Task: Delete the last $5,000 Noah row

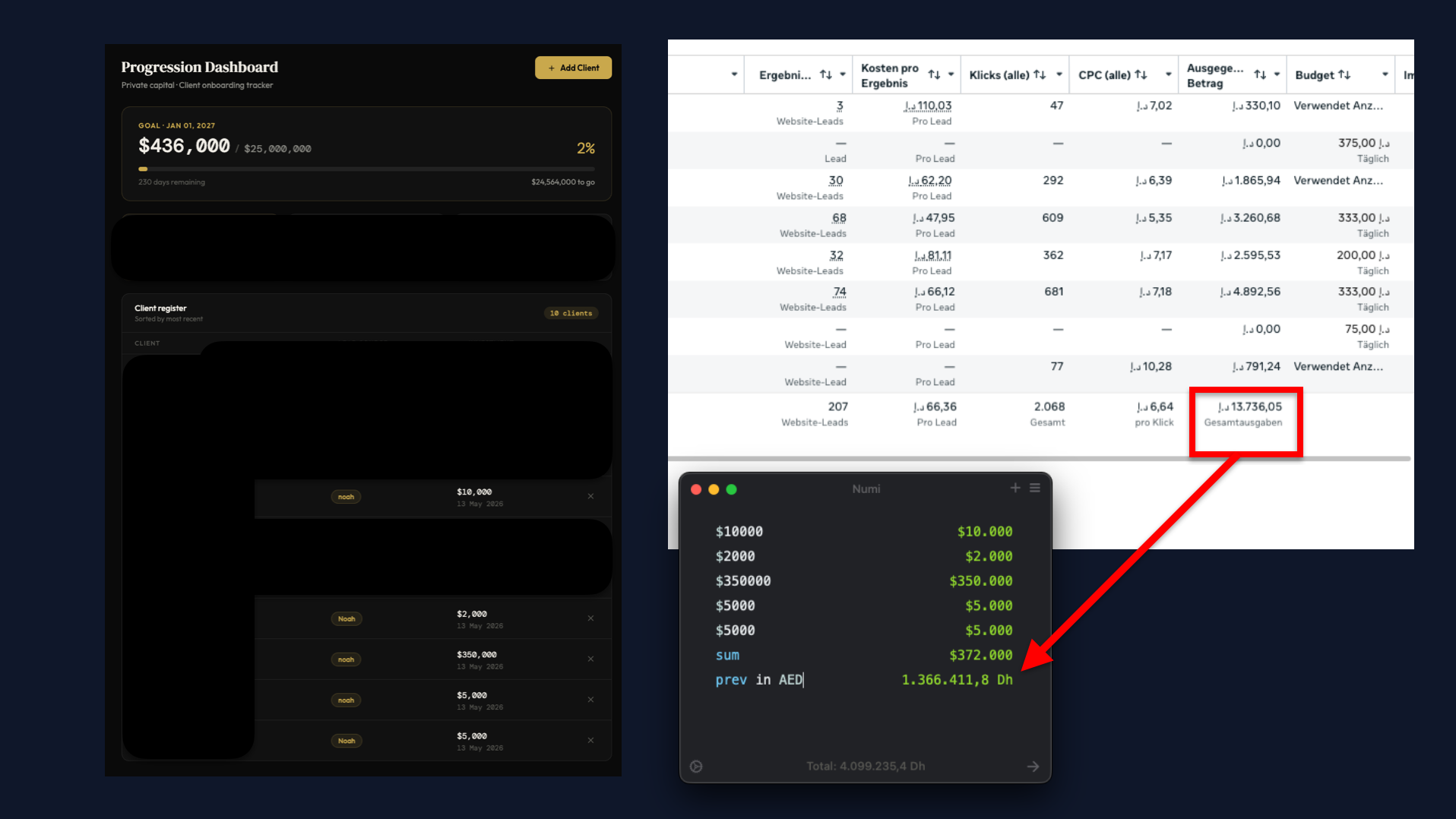Action: (x=590, y=740)
